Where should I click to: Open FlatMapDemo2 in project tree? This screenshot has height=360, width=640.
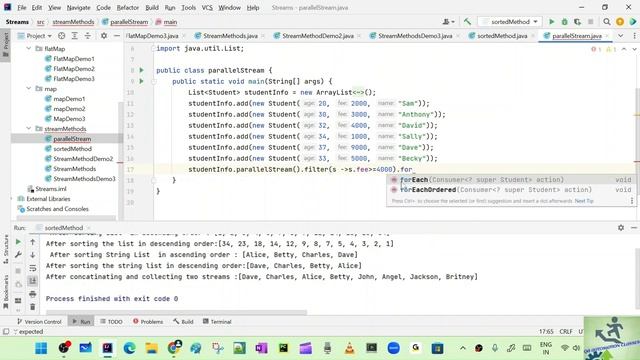tap(74, 69)
